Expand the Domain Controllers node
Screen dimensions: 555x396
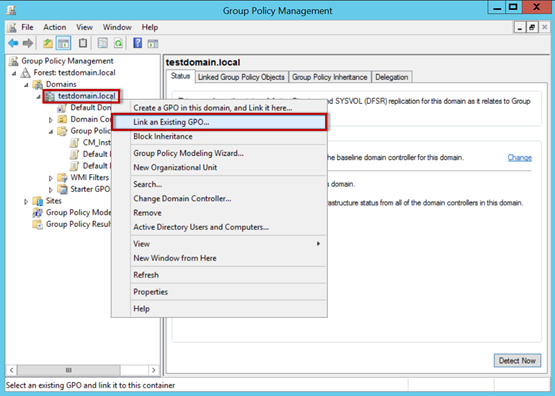(51, 120)
